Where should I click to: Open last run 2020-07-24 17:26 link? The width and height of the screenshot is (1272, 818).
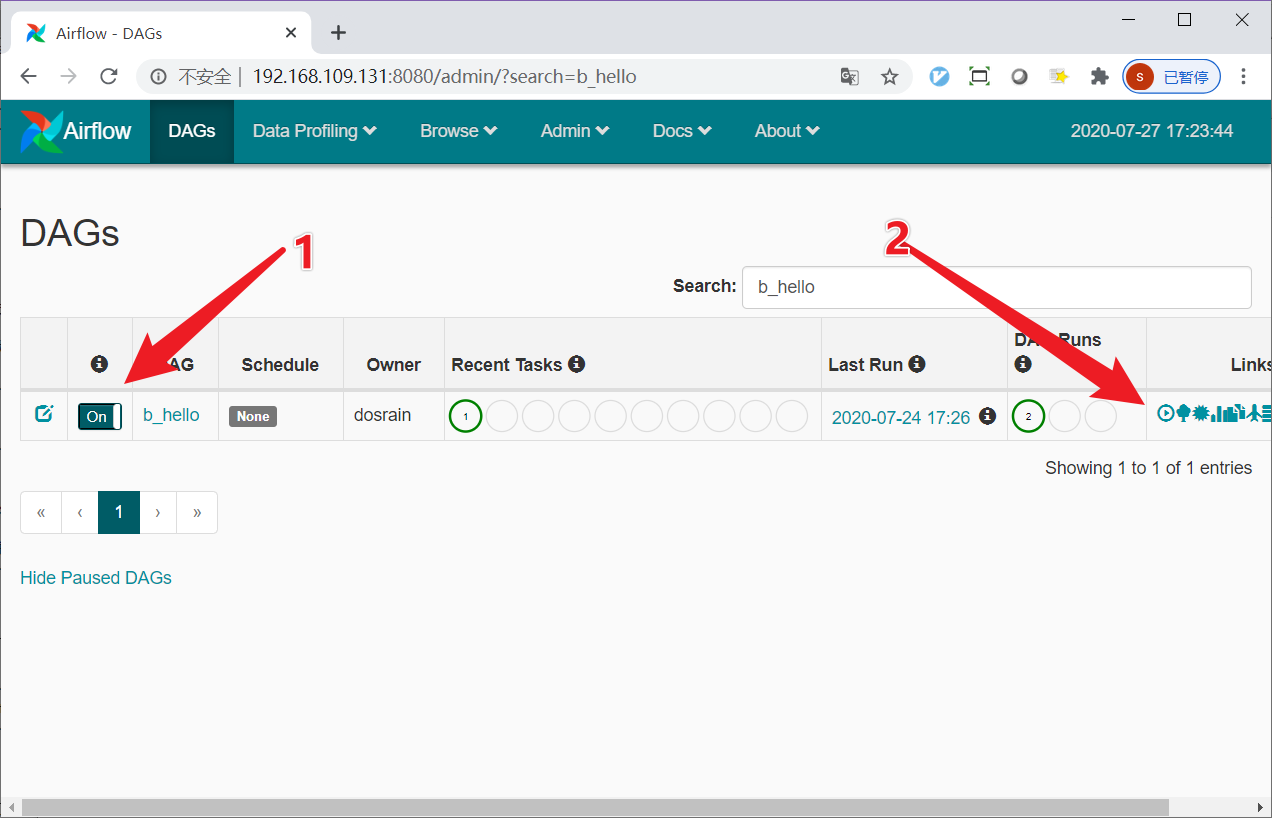click(901, 418)
